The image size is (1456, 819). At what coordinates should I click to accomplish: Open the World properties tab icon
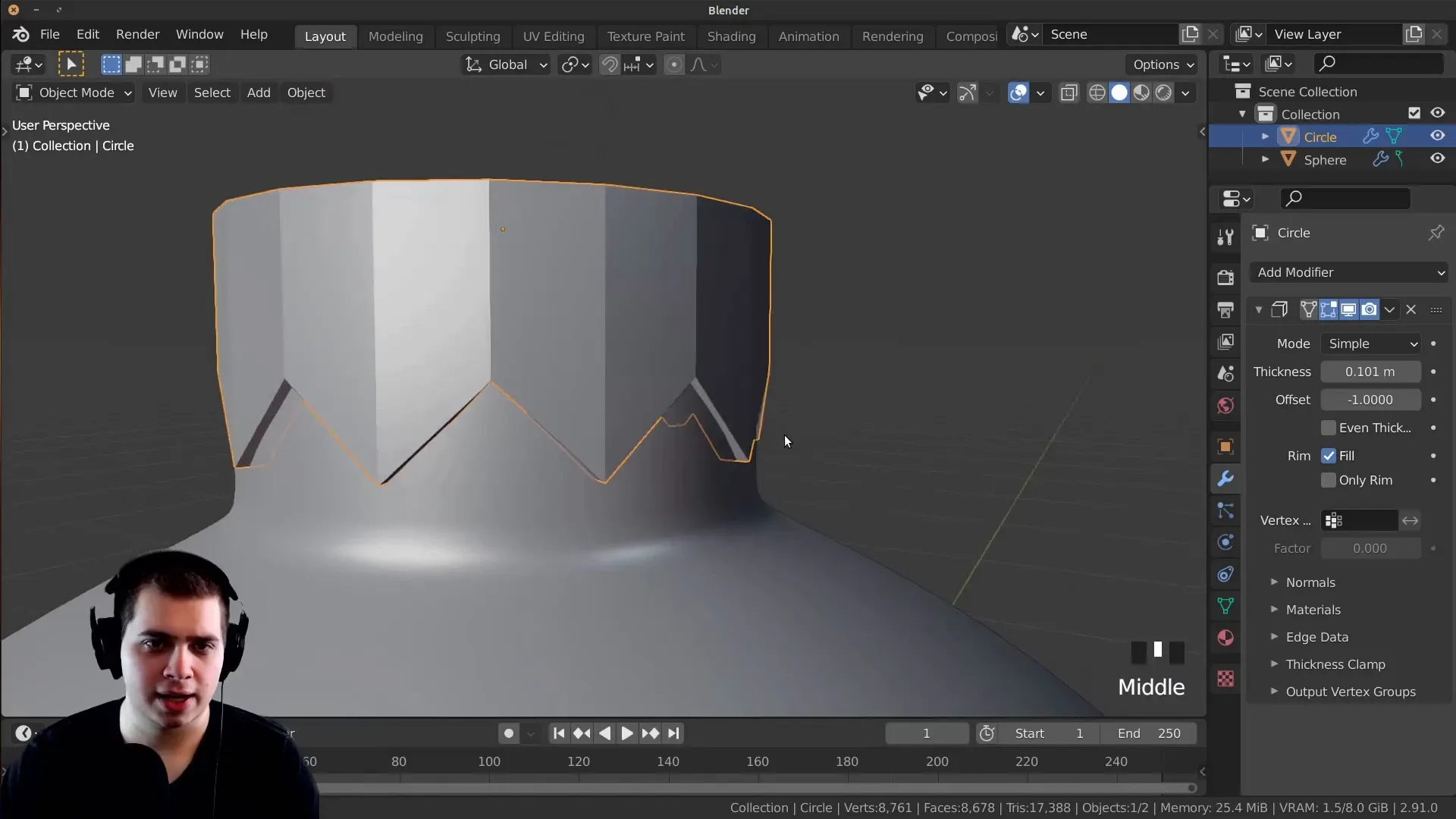click(x=1225, y=406)
